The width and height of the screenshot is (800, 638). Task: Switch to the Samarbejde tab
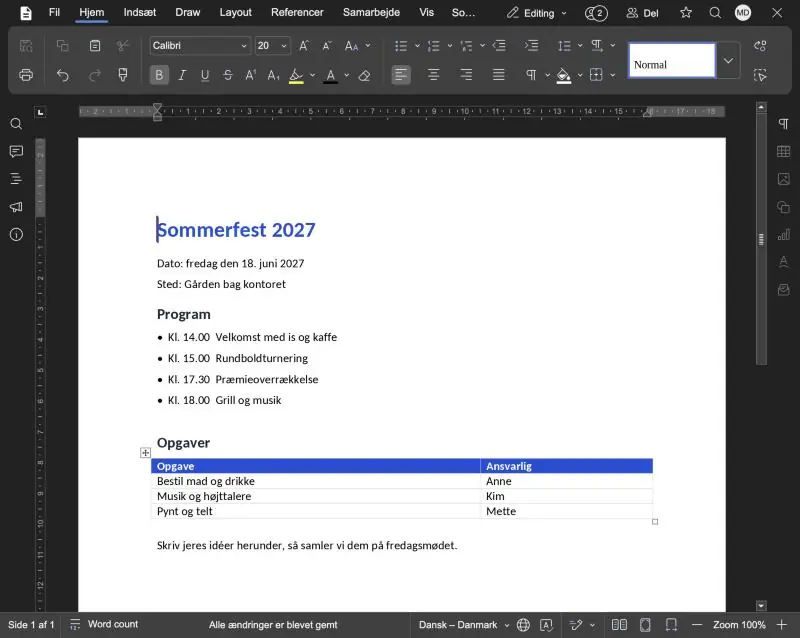(x=371, y=12)
